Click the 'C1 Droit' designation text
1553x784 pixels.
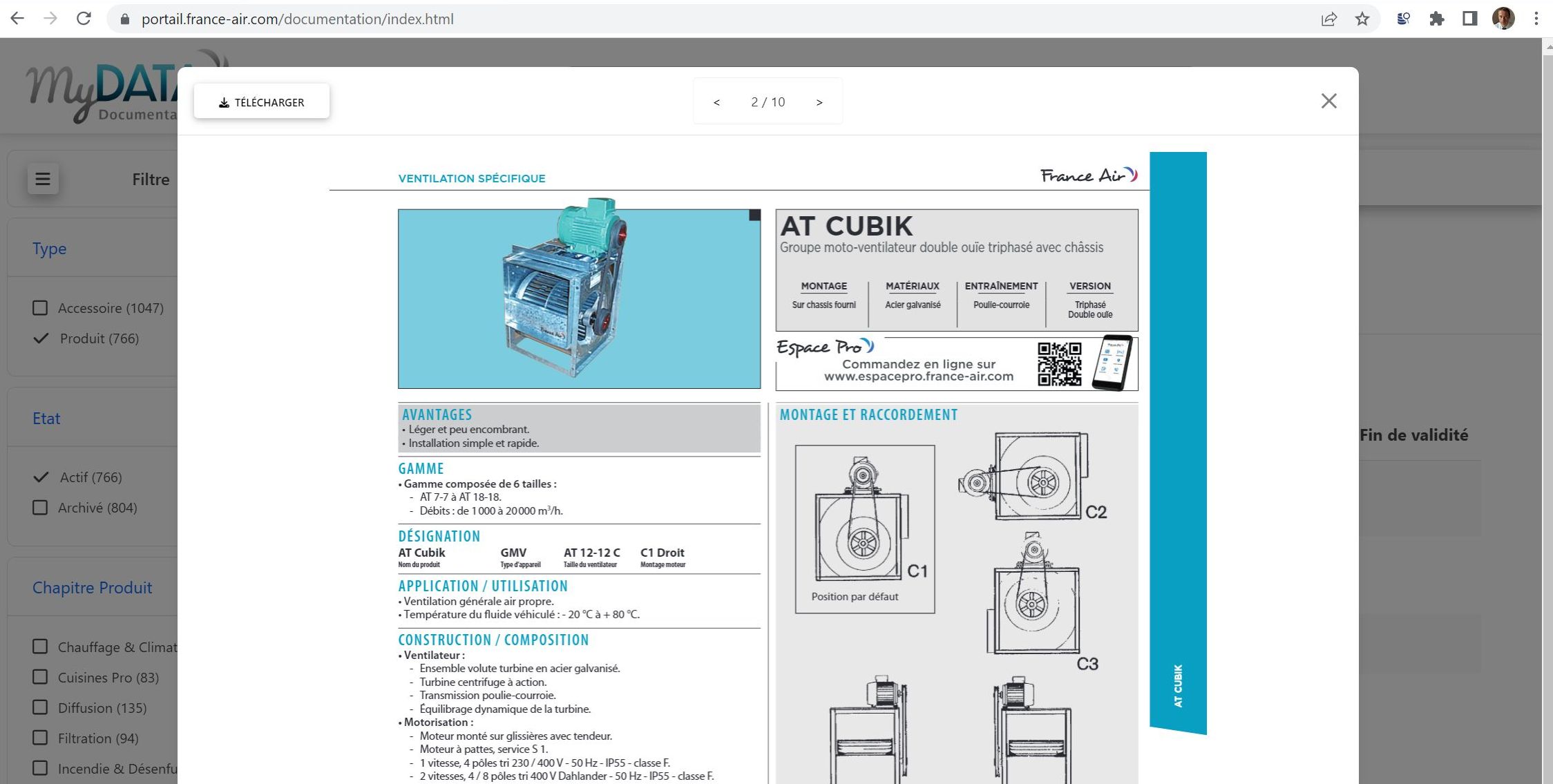(x=663, y=553)
